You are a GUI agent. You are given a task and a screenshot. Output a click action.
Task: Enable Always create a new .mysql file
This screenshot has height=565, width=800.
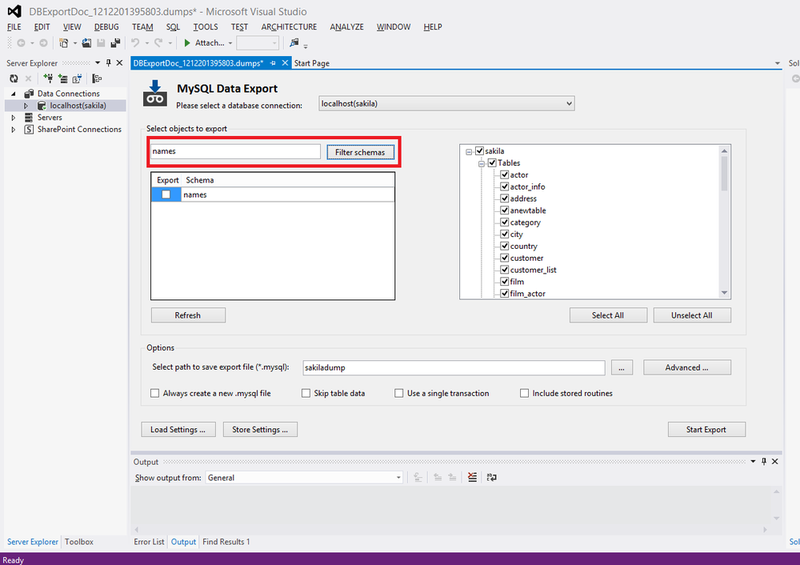pos(155,393)
